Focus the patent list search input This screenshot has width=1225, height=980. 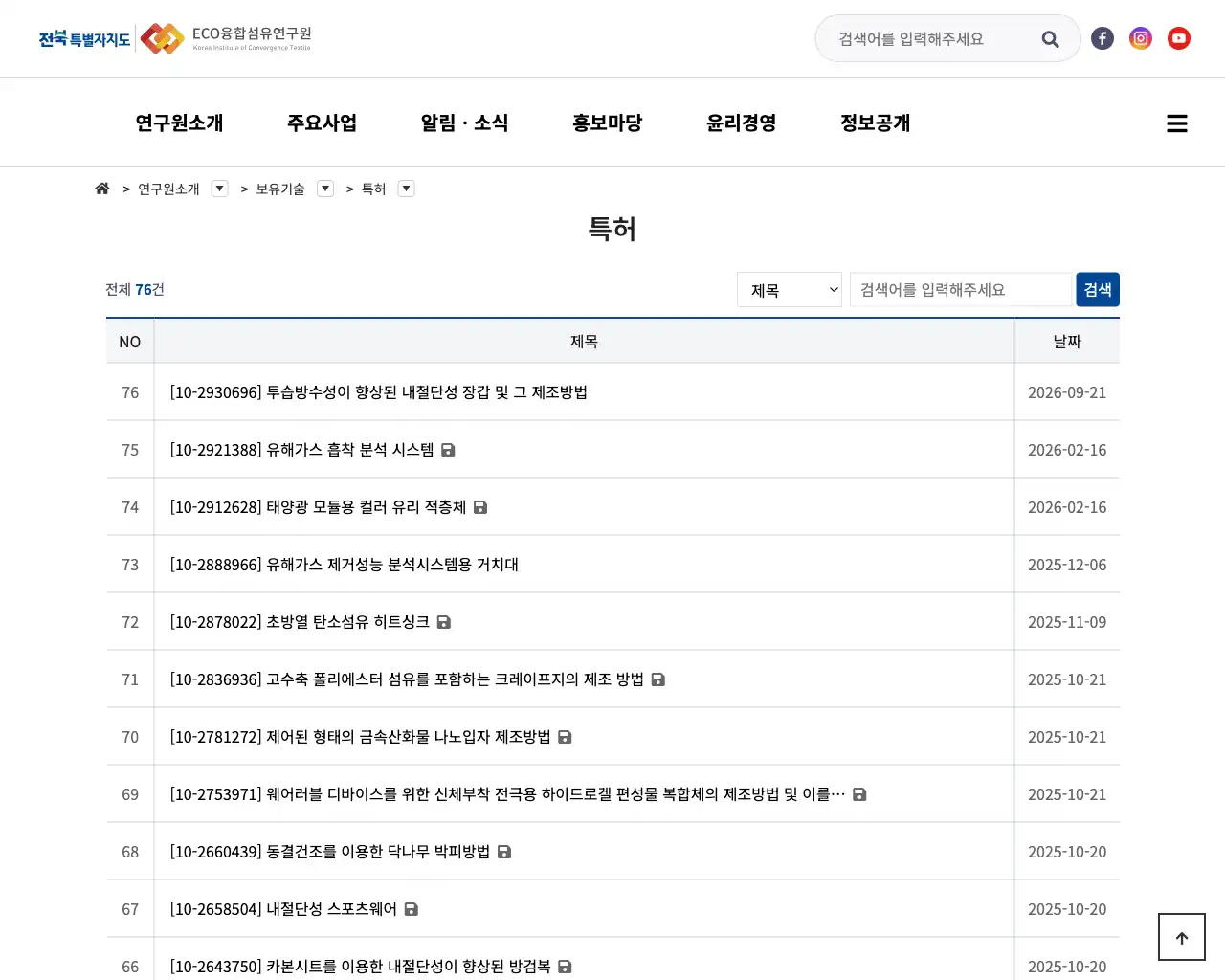point(961,290)
